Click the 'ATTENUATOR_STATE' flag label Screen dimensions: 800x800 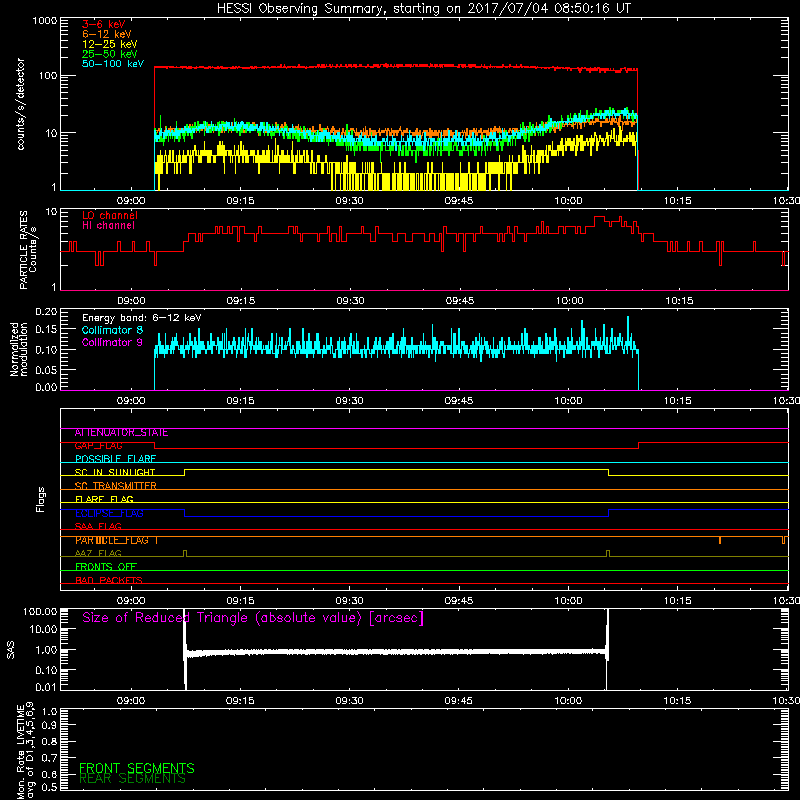coord(121,433)
